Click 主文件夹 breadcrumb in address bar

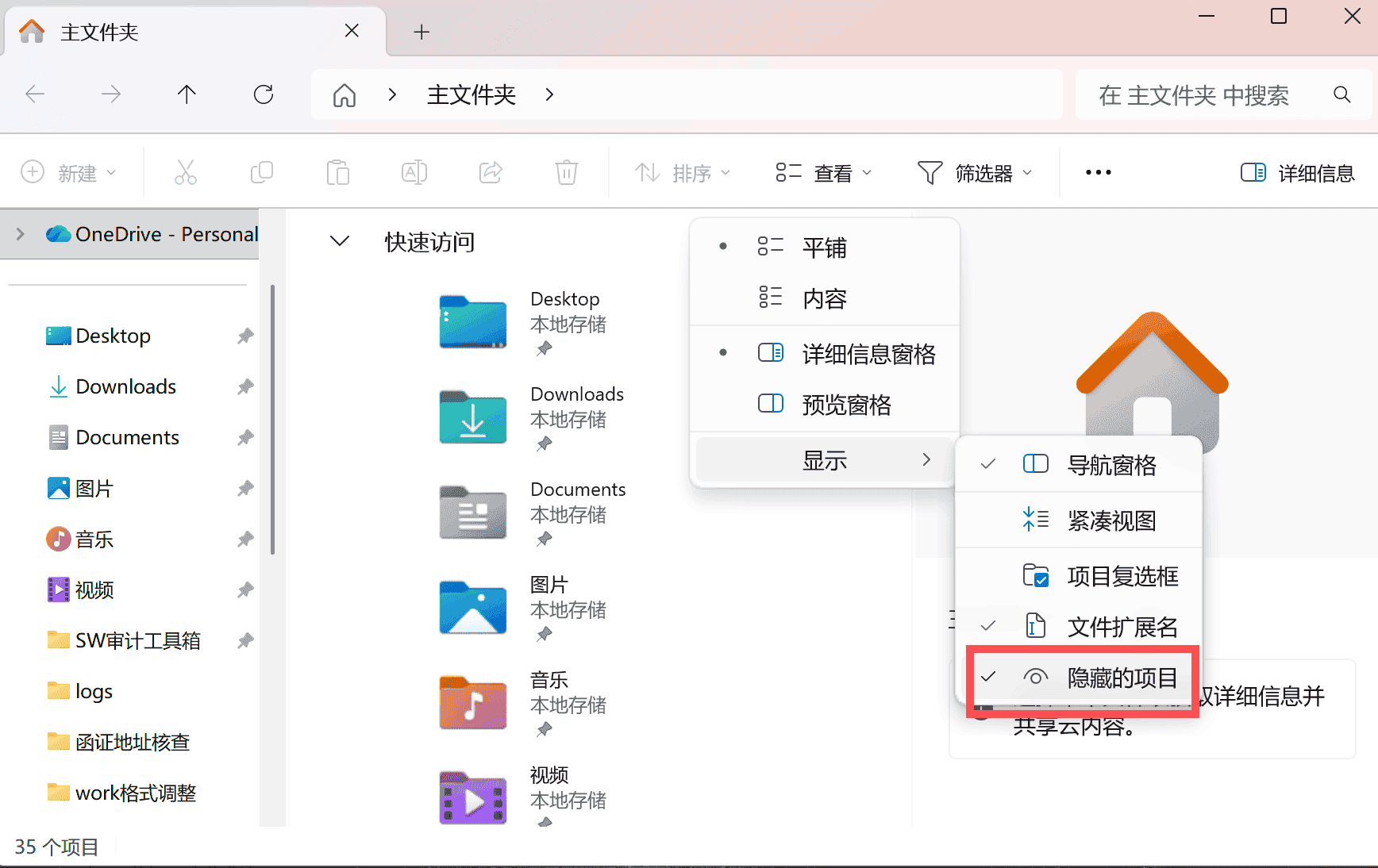pyautogui.click(x=472, y=95)
